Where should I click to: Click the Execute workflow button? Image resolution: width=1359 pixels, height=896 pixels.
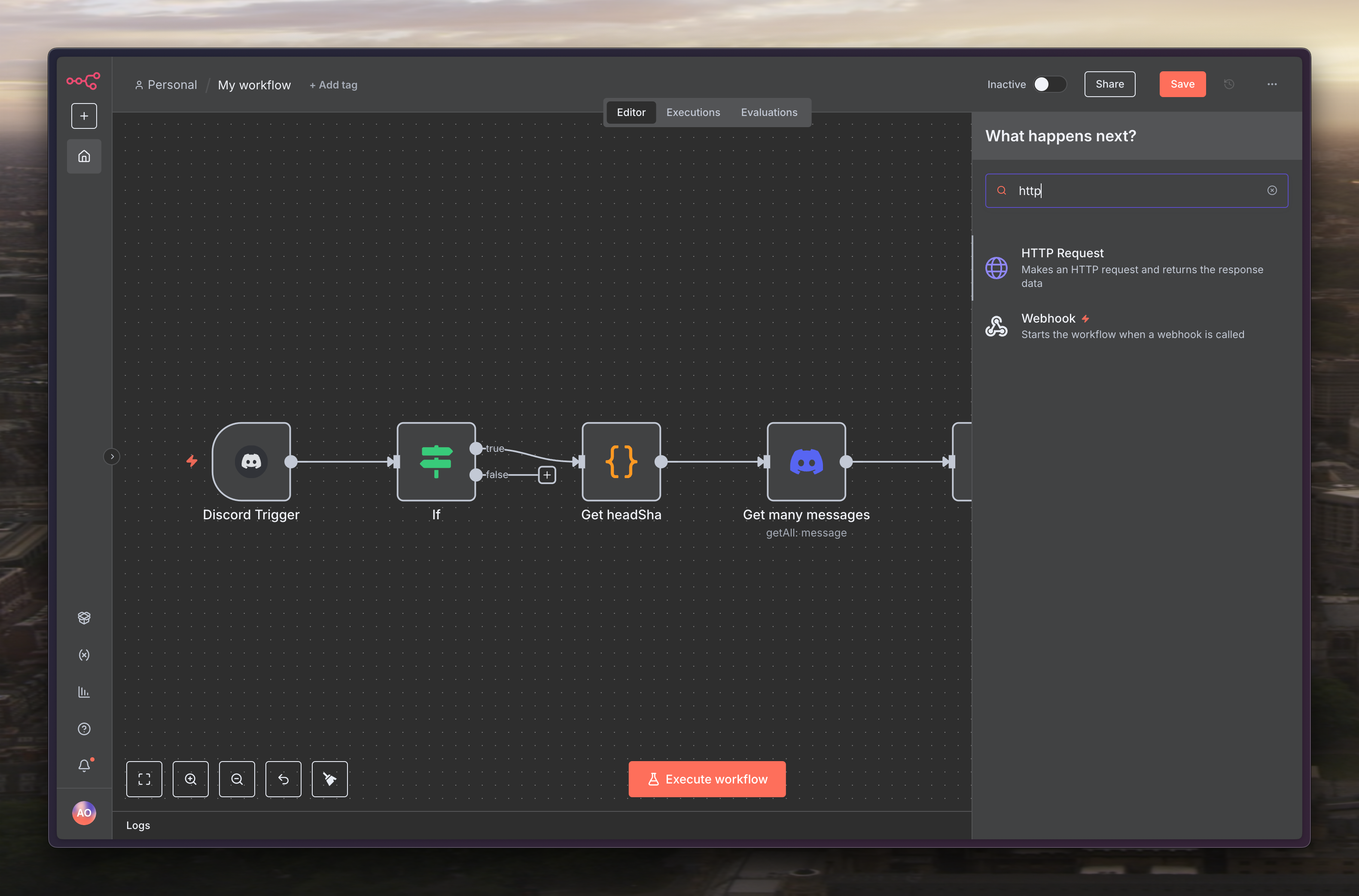[707, 779]
